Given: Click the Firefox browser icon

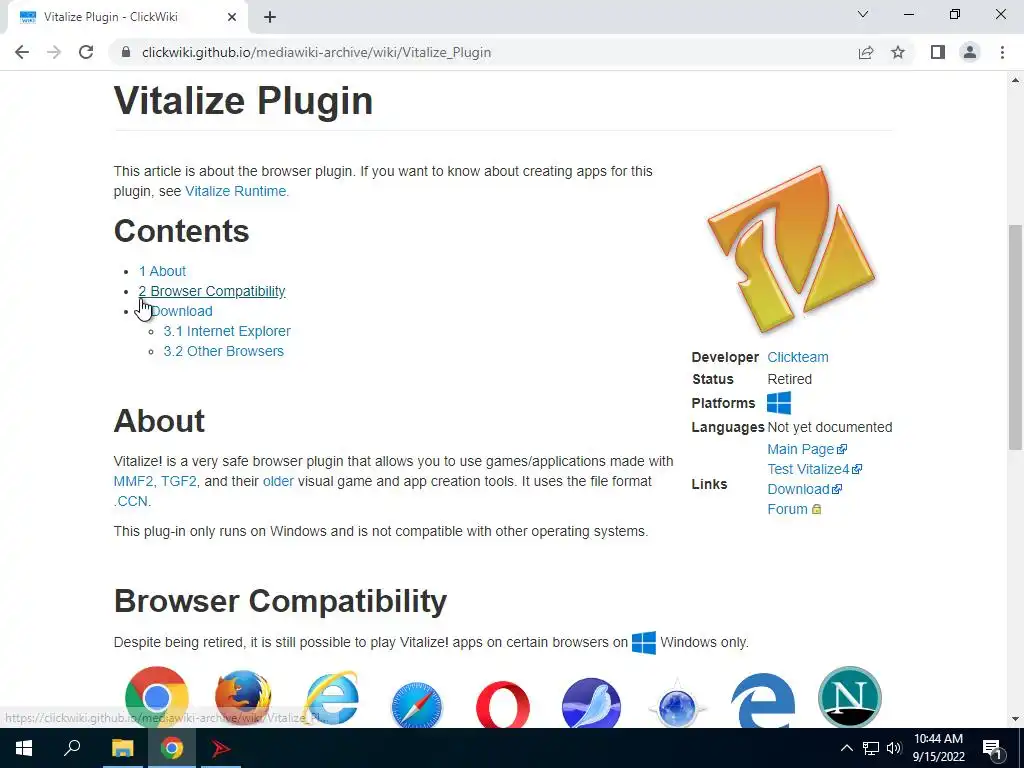Looking at the screenshot, I should point(243,698).
